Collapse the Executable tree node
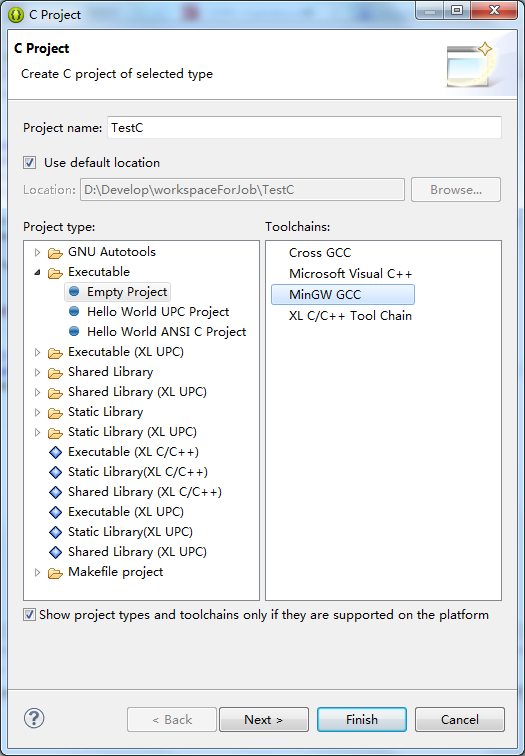Image resolution: width=525 pixels, height=756 pixels. 38,272
